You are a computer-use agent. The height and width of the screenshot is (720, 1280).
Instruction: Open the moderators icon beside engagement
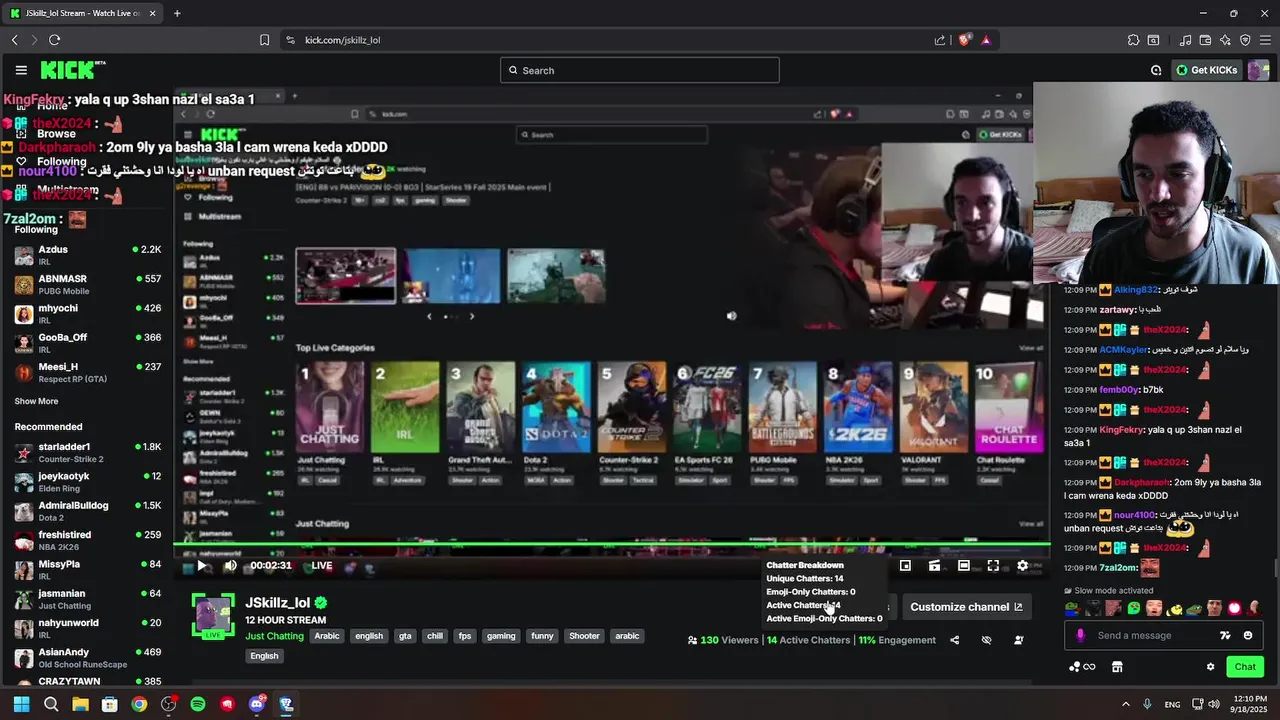point(1018,640)
